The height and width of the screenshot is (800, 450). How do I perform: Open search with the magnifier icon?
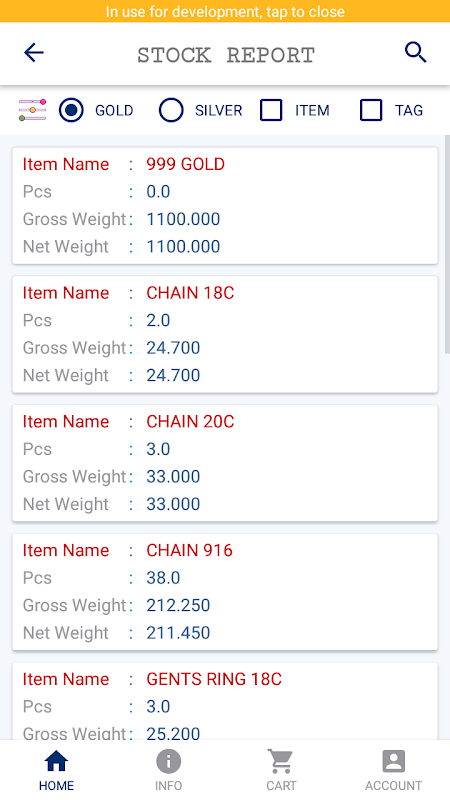click(415, 53)
